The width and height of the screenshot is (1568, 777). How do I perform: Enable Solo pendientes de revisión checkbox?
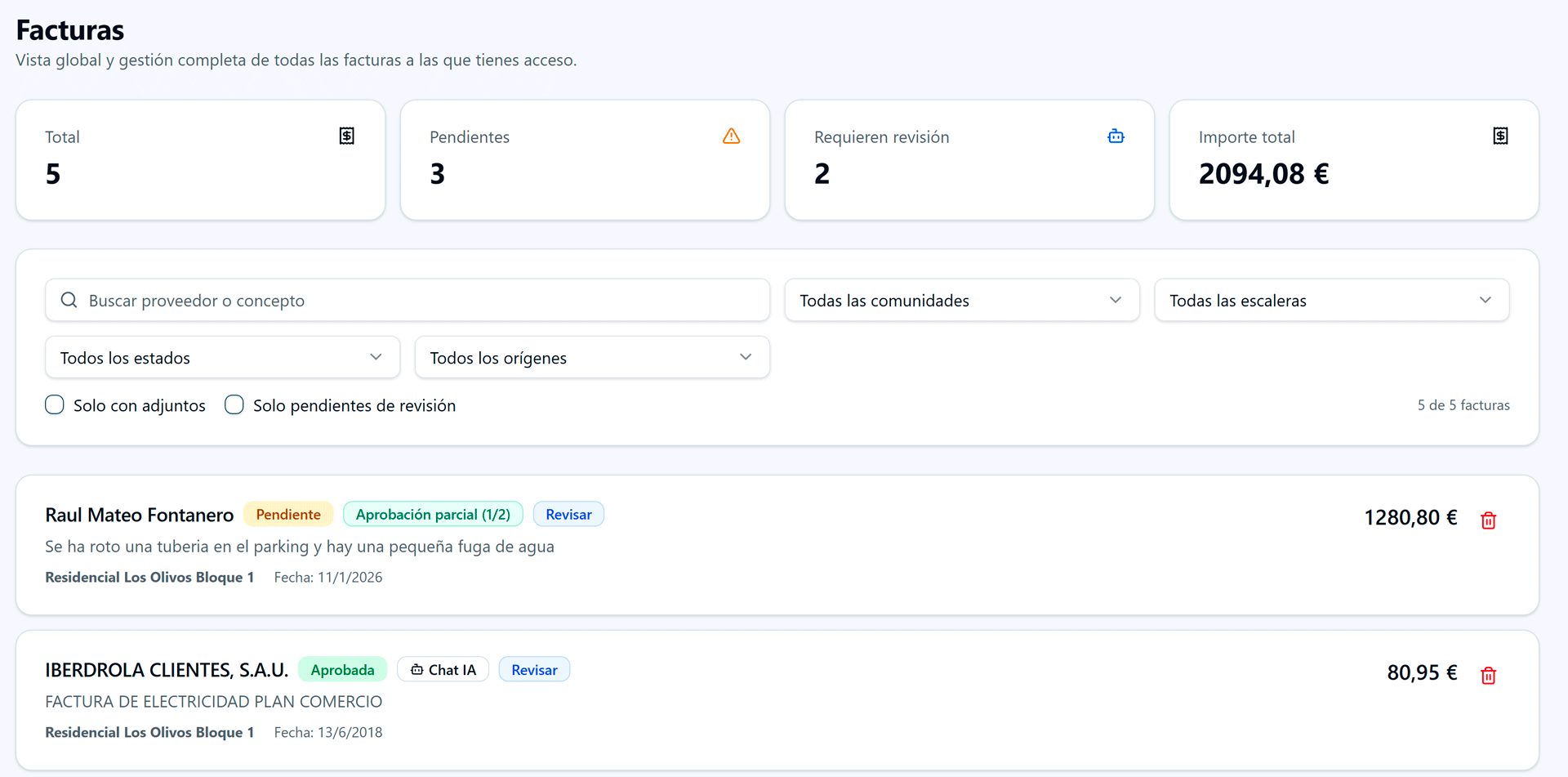[x=234, y=404]
